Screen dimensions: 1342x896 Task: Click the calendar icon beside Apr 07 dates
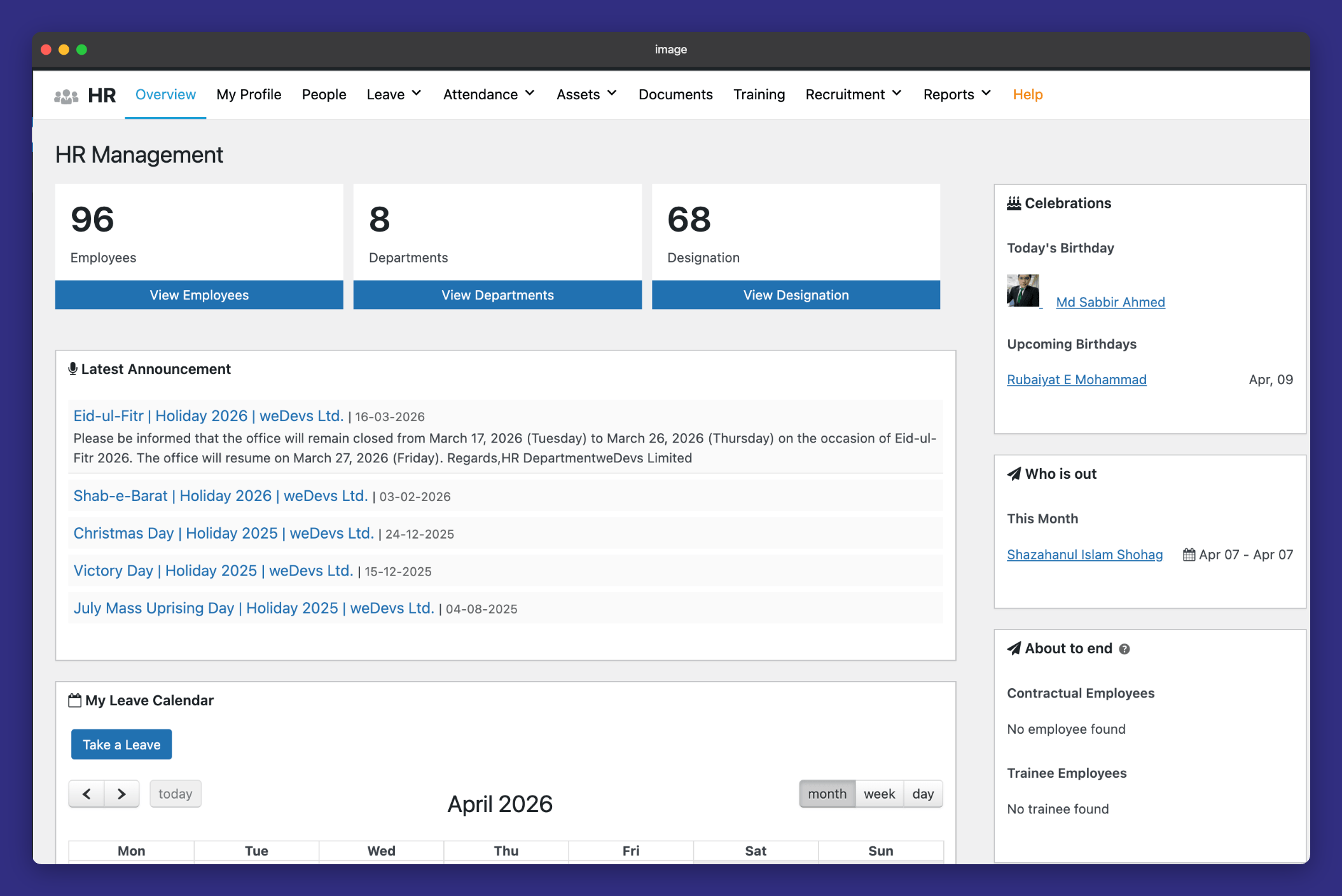point(1188,555)
